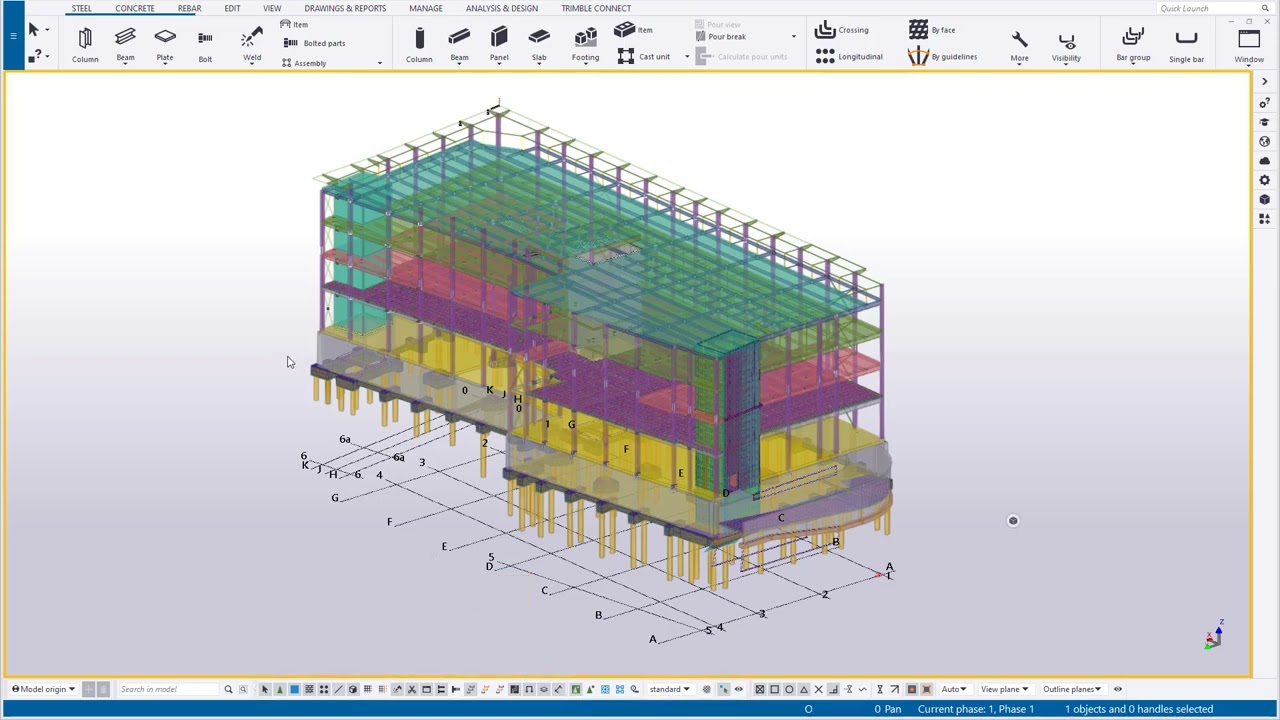
Task: Click the Bolted parts command
Action: click(315, 43)
